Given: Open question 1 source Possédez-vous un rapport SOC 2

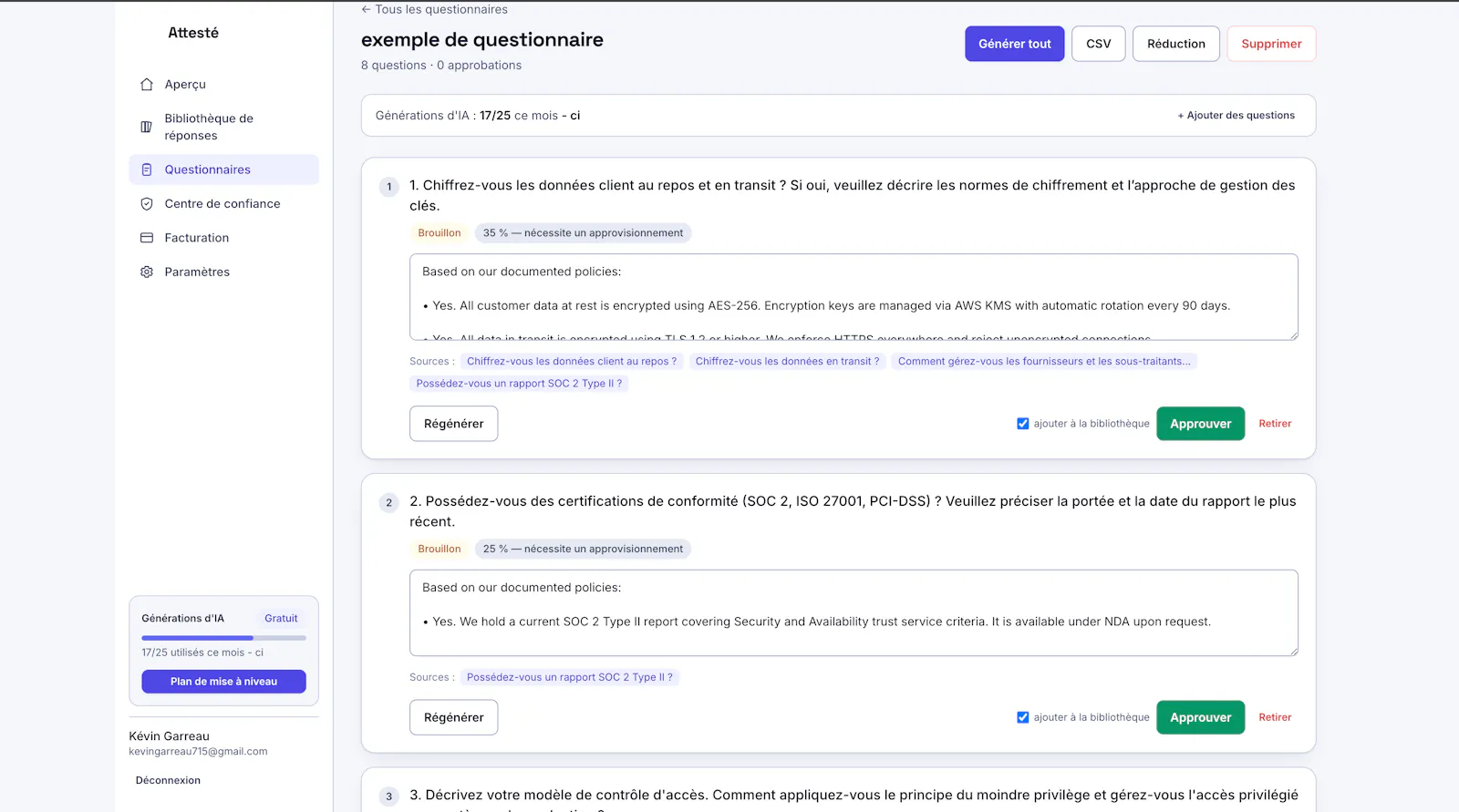Looking at the screenshot, I should (519, 384).
